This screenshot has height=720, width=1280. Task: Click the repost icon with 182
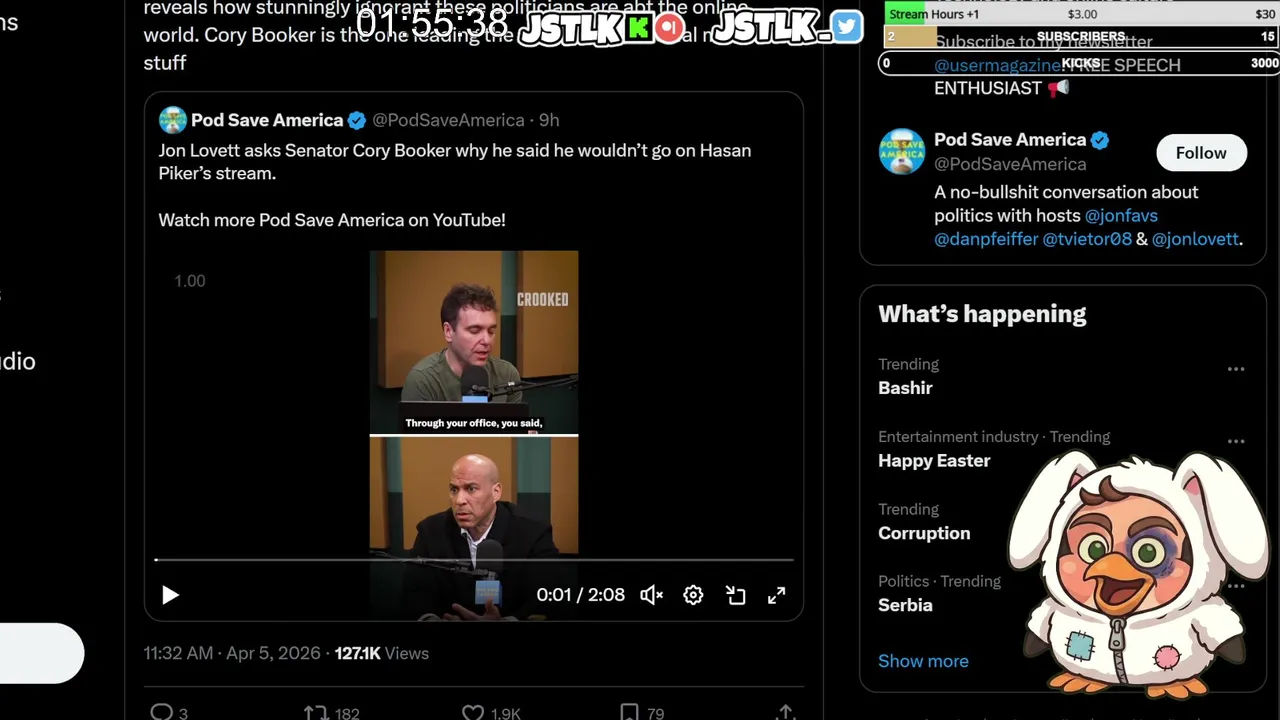point(316,712)
